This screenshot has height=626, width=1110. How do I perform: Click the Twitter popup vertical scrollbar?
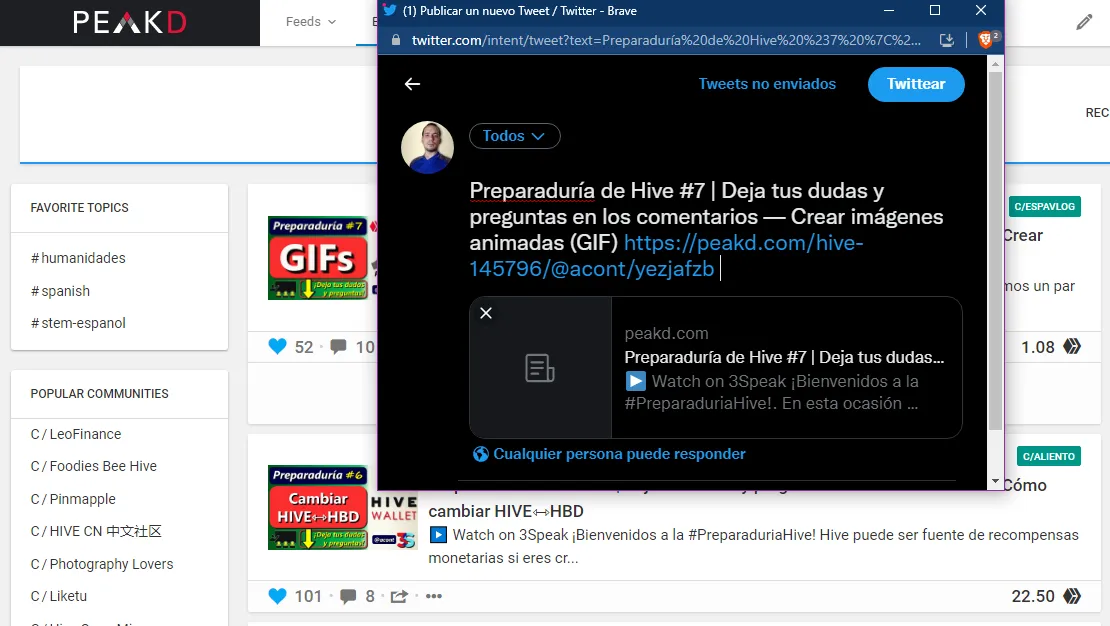(x=995, y=250)
